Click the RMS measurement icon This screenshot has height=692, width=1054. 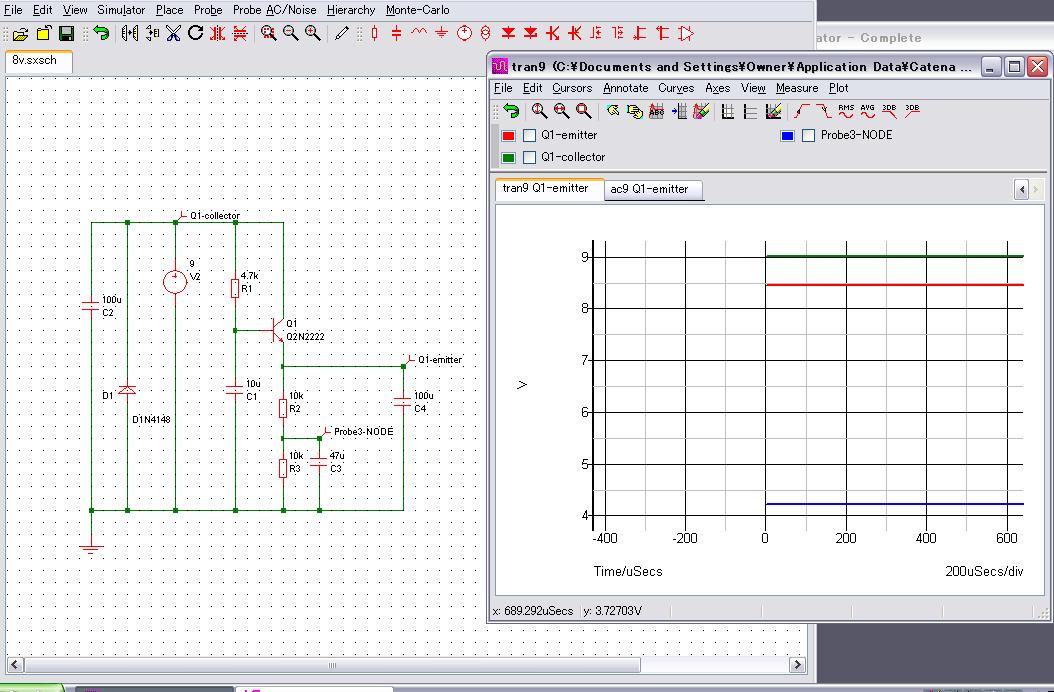click(x=846, y=111)
